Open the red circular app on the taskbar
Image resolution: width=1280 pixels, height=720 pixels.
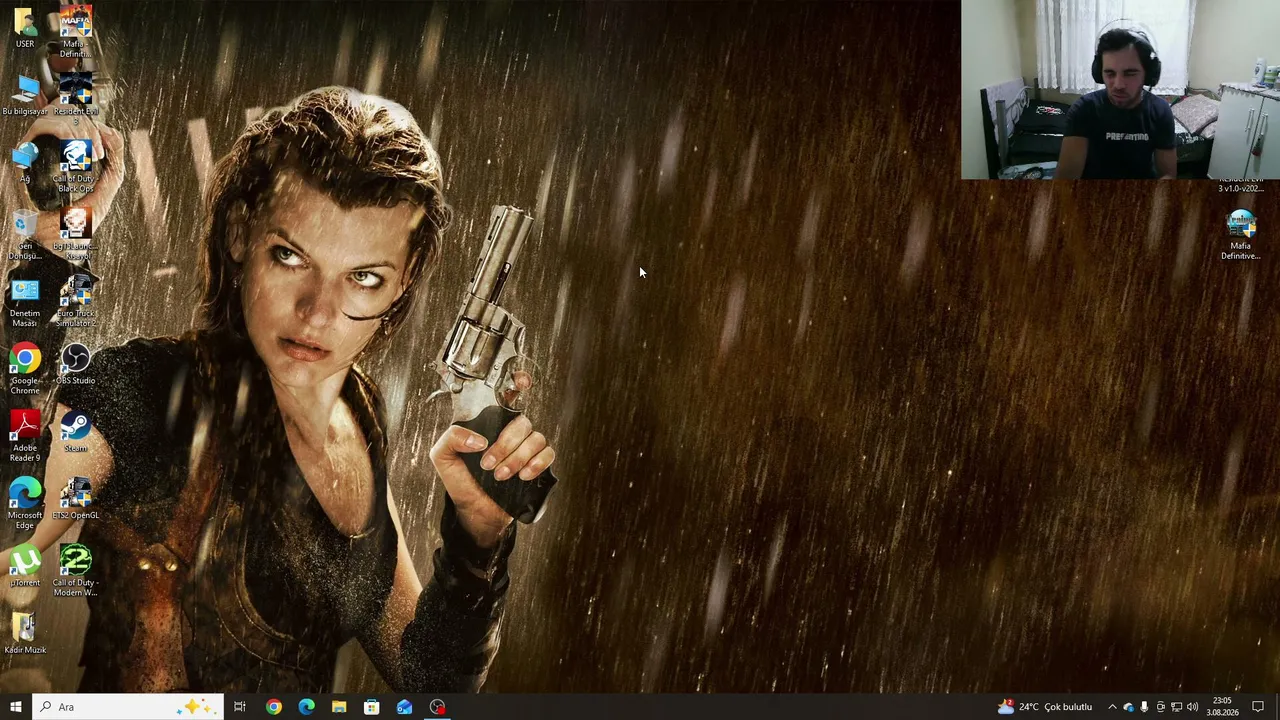[437, 707]
